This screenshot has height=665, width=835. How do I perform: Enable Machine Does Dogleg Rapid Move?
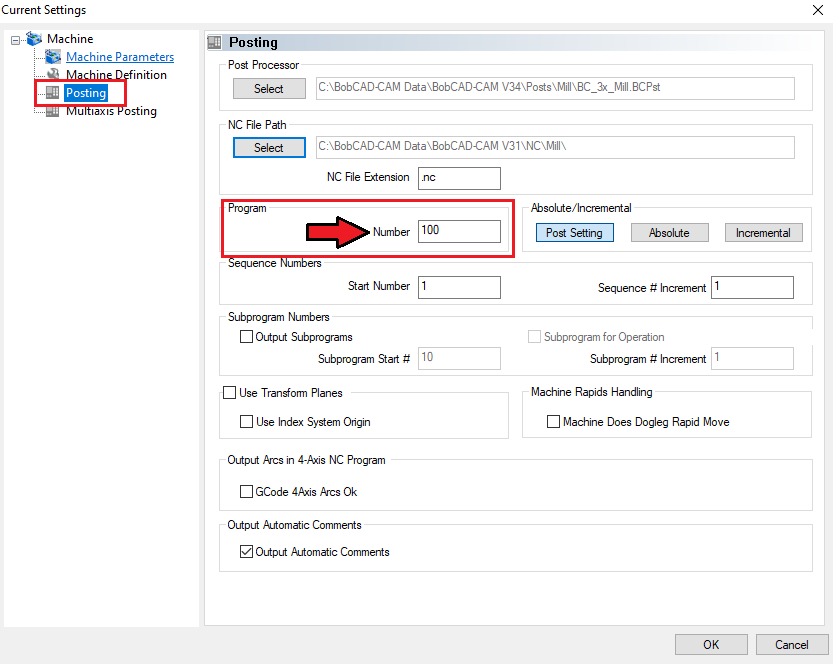(x=554, y=421)
